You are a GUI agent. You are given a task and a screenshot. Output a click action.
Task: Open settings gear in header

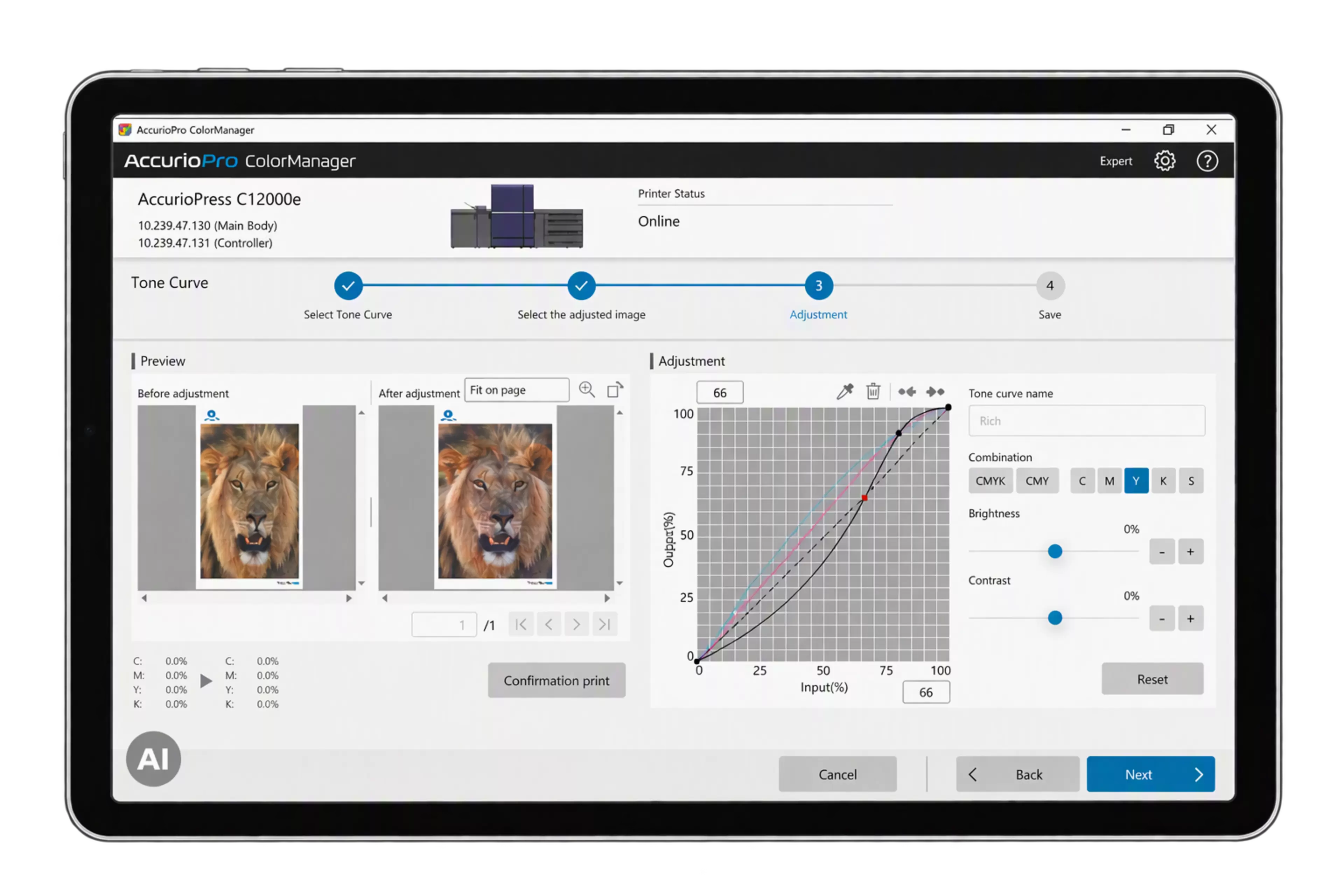(1164, 161)
